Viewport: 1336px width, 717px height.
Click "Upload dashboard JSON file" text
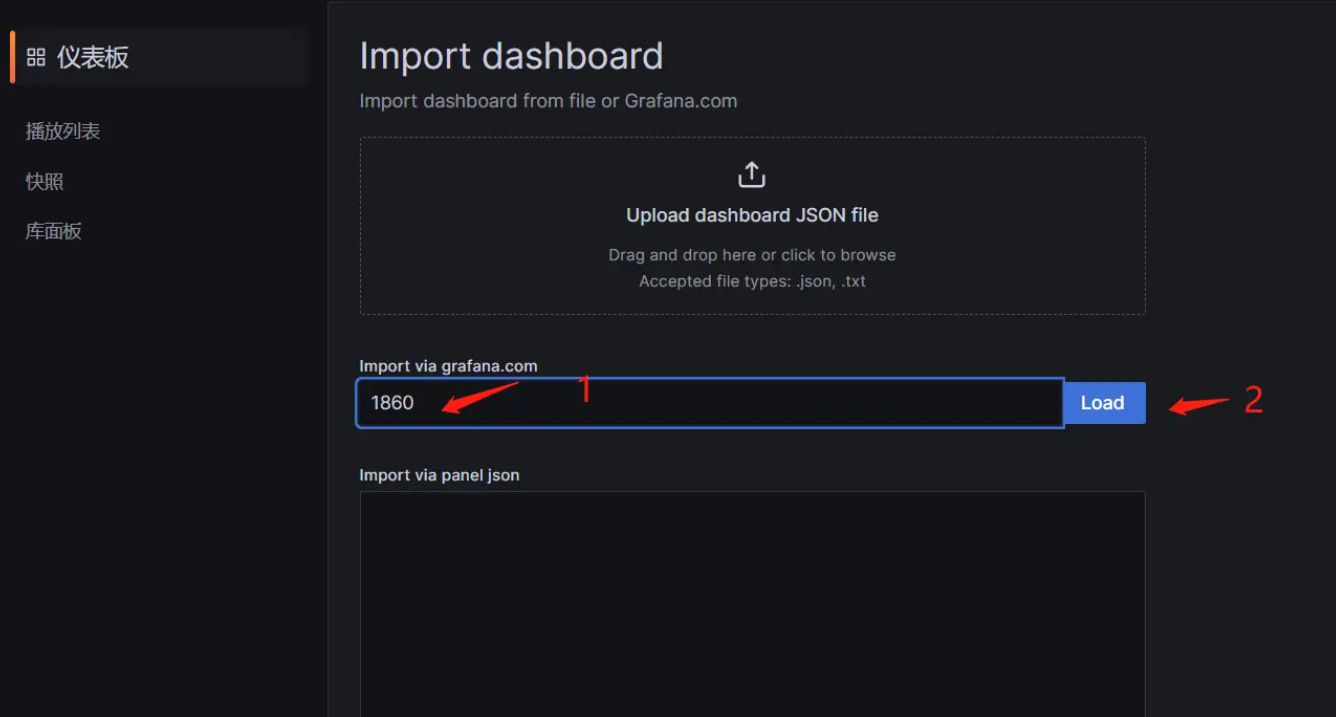coord(751,215)
